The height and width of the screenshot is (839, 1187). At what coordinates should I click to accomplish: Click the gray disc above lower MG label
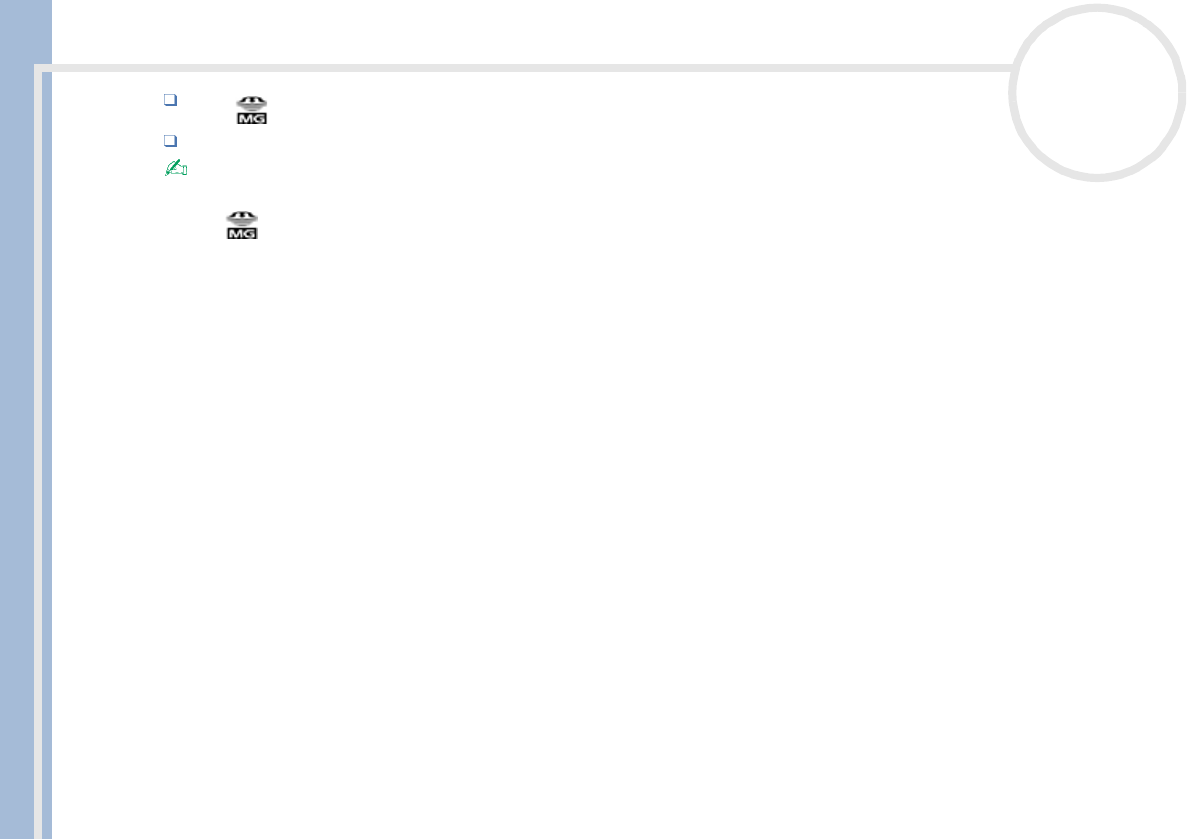tap(242, 219)
